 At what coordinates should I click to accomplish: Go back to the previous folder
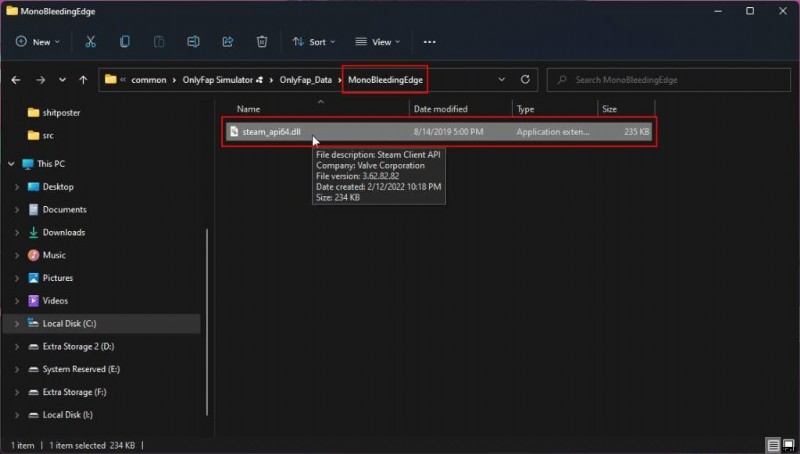(x=16, y=80)
